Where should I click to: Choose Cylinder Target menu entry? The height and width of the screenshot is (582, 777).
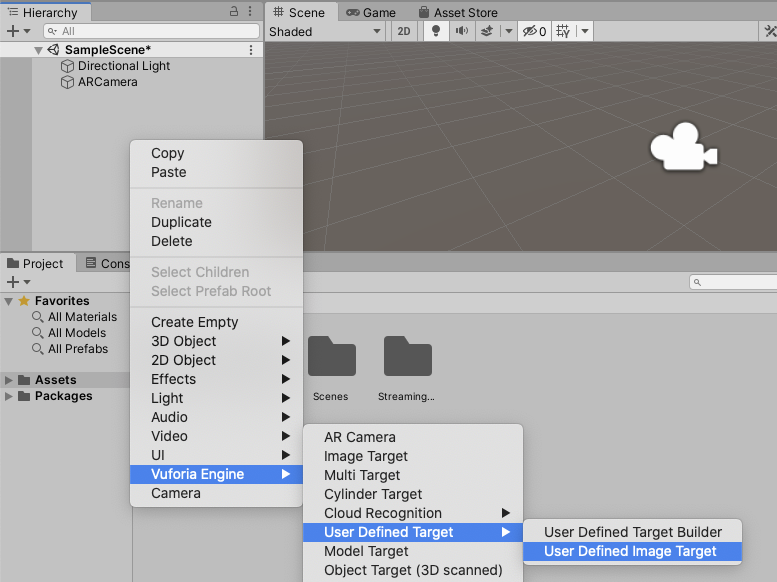tap(413, 494)
